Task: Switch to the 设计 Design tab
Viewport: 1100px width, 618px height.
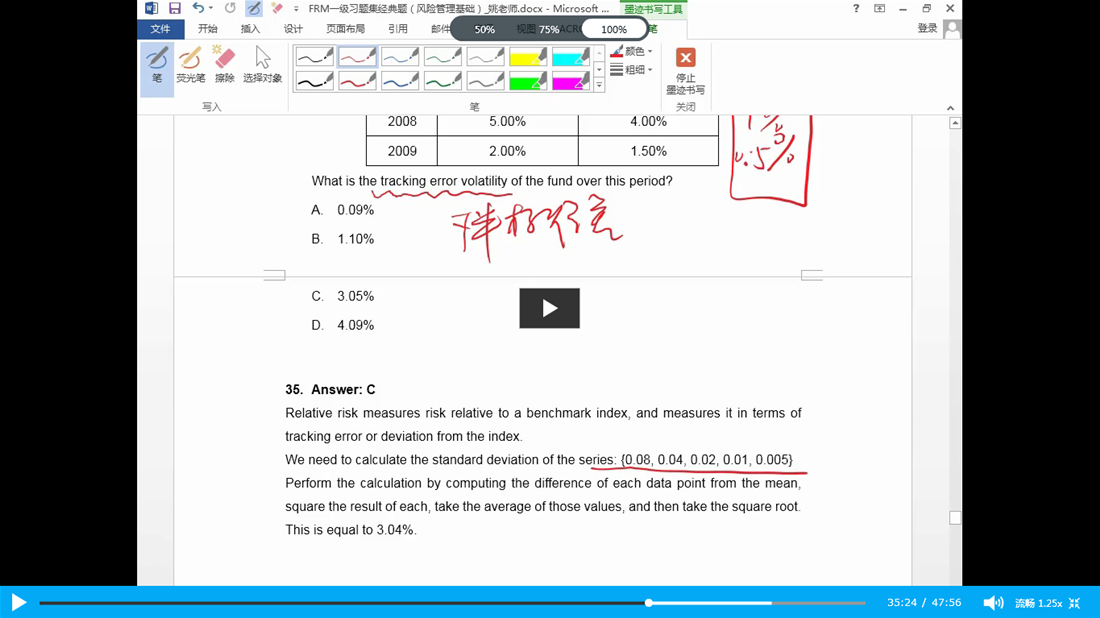Action: click(293, 29)
